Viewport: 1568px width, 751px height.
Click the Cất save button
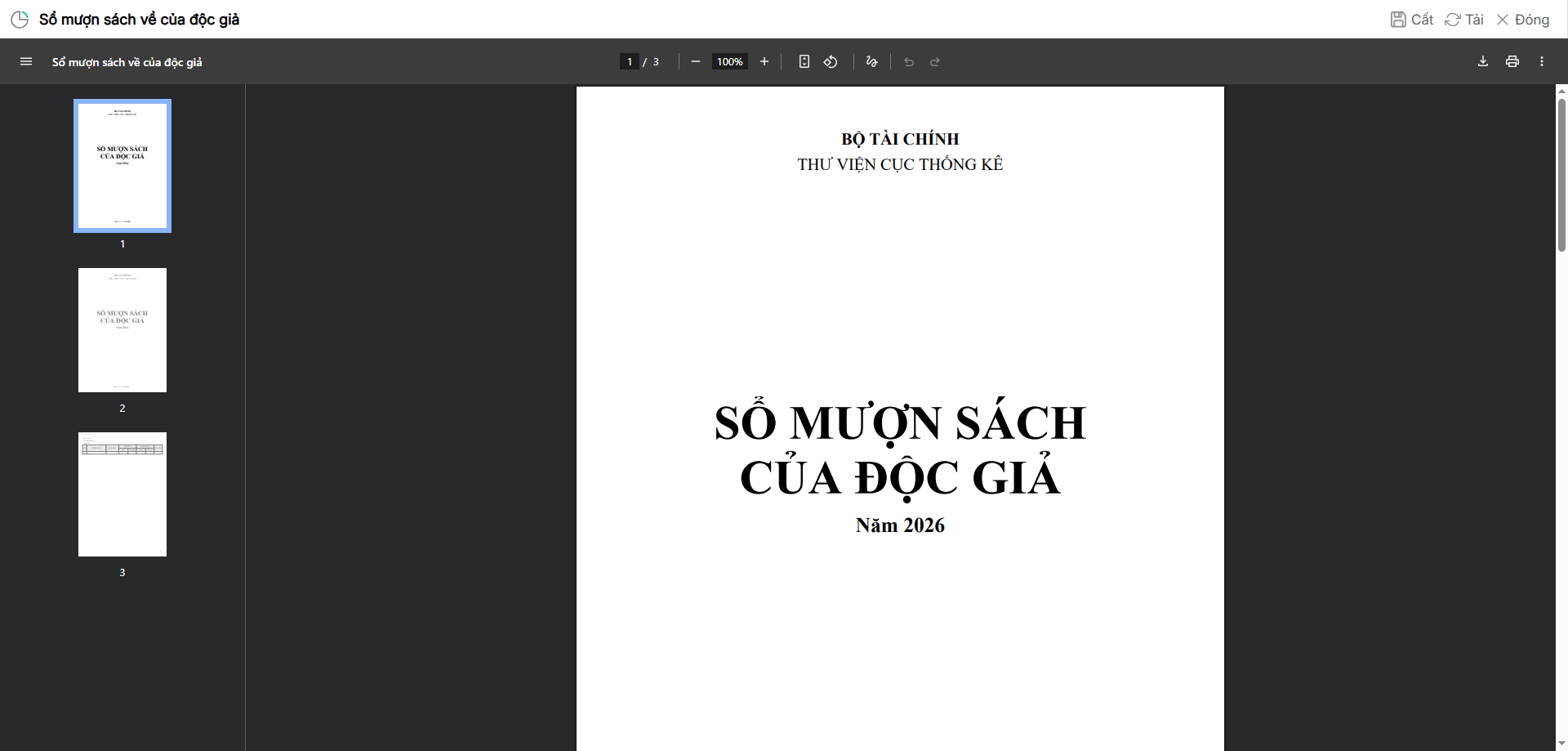click(x=1412, y=20)
